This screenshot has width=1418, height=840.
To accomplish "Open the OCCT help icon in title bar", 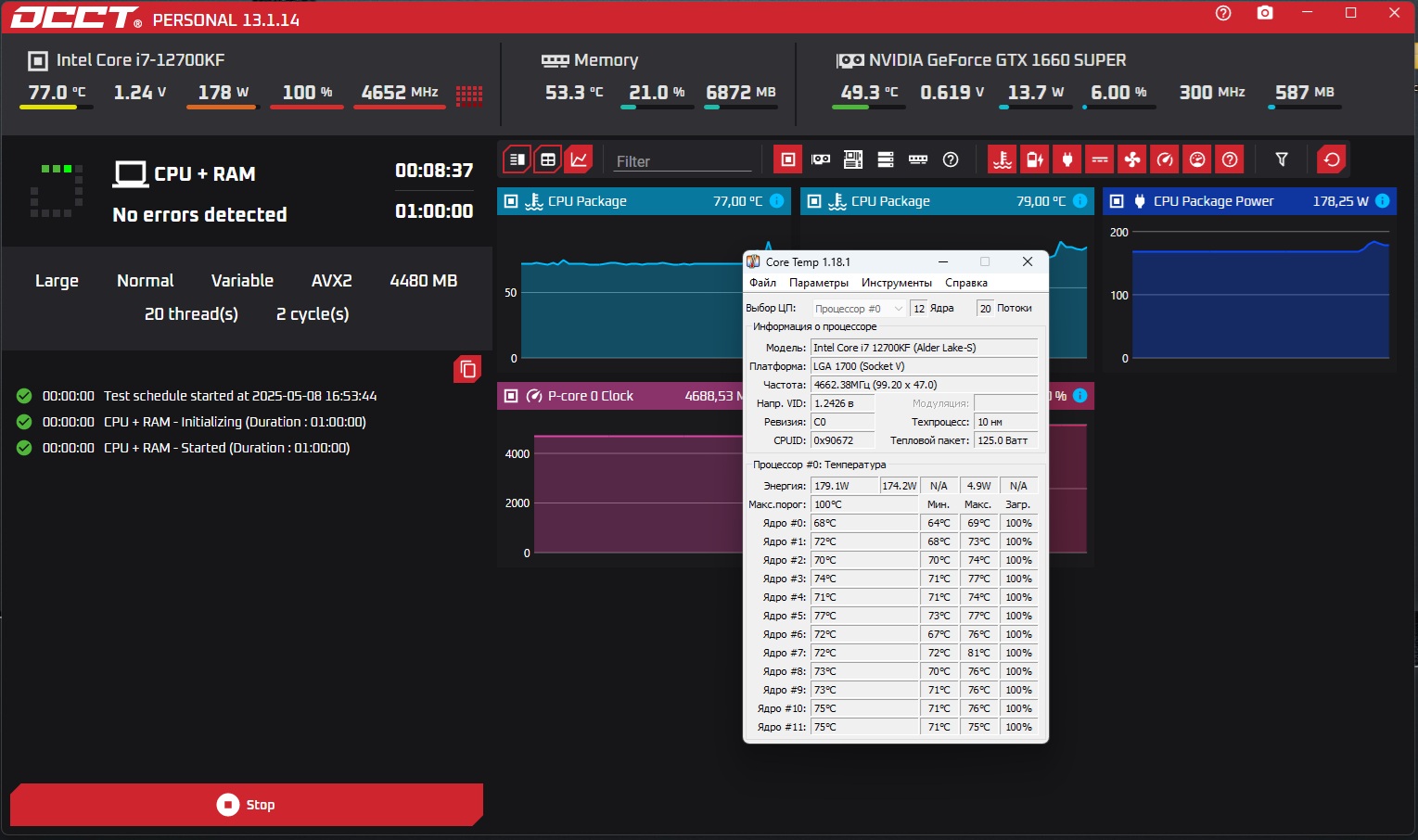I will 1223,13.
